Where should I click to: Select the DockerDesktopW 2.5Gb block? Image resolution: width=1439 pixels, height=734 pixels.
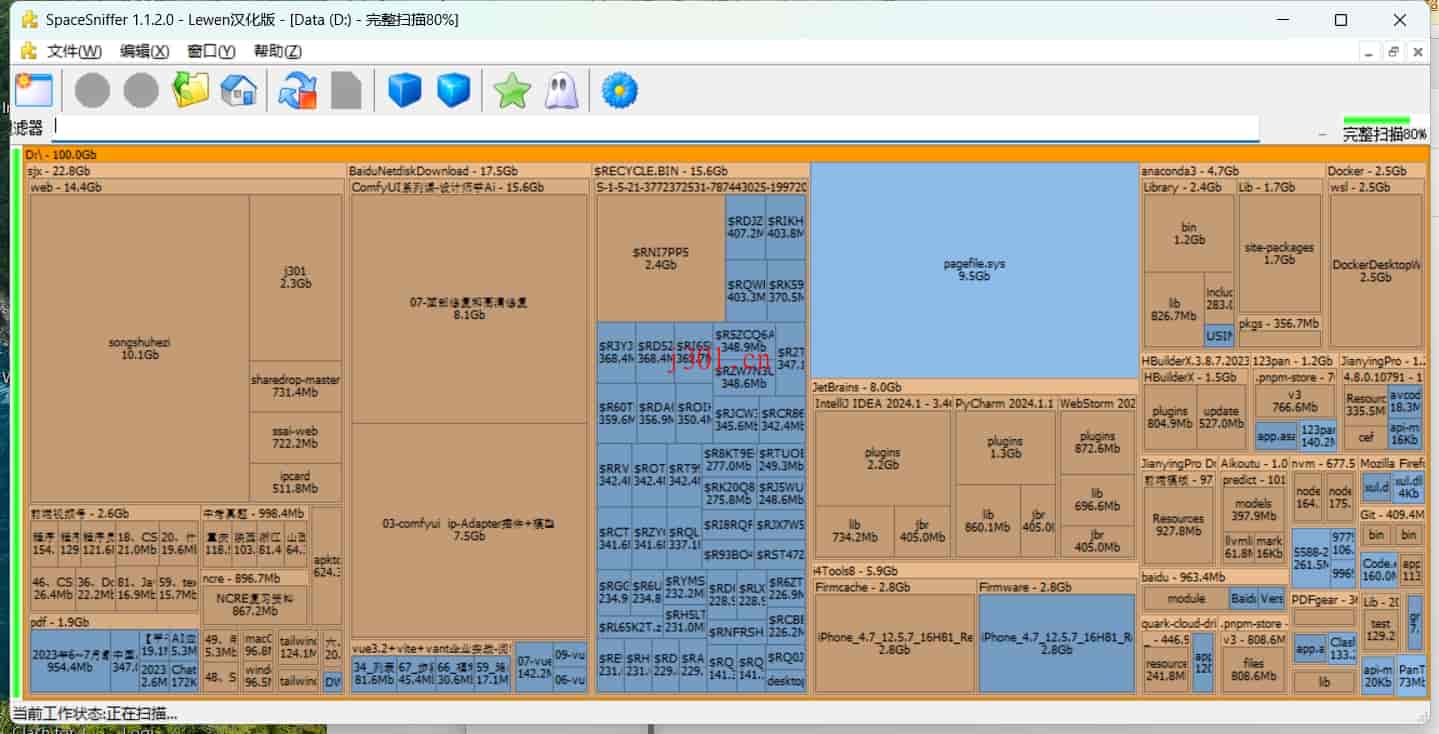pyautogui.click(x=1376, y=271)
